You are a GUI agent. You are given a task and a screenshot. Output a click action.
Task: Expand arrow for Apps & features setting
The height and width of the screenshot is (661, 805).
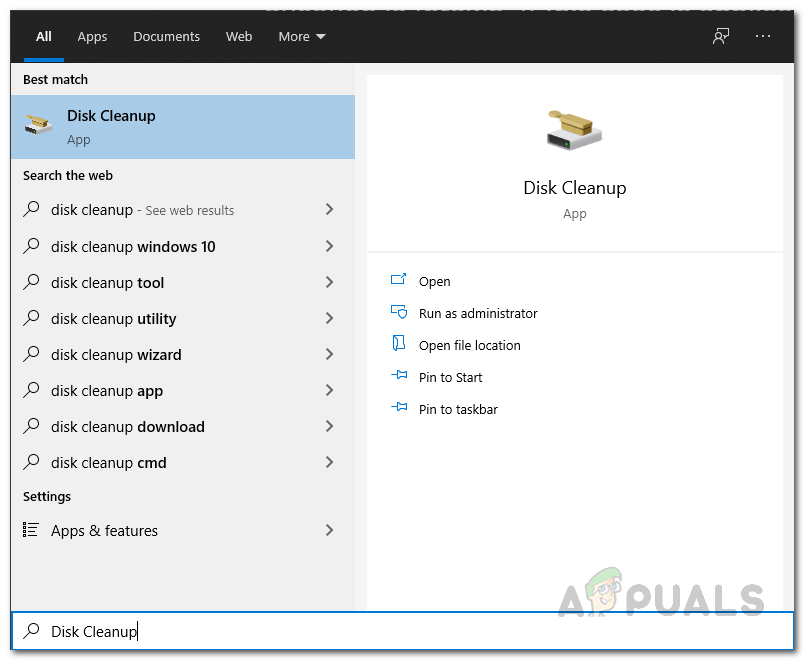pyautogui.click(x=330, y=530)
